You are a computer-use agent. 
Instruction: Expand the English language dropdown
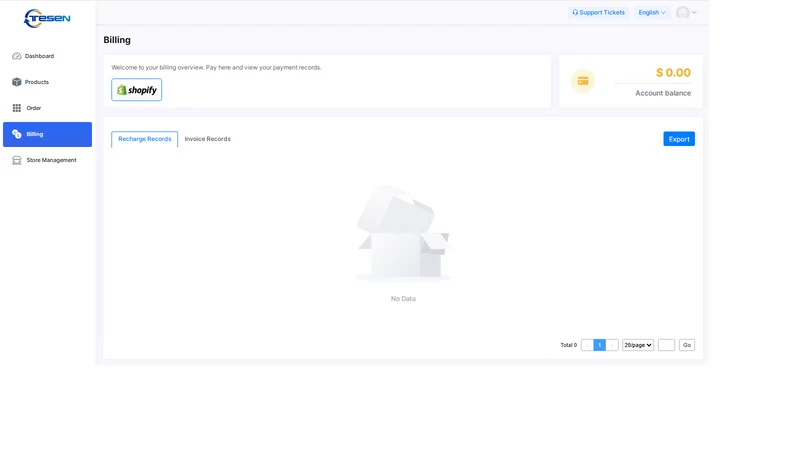[652, 12]
